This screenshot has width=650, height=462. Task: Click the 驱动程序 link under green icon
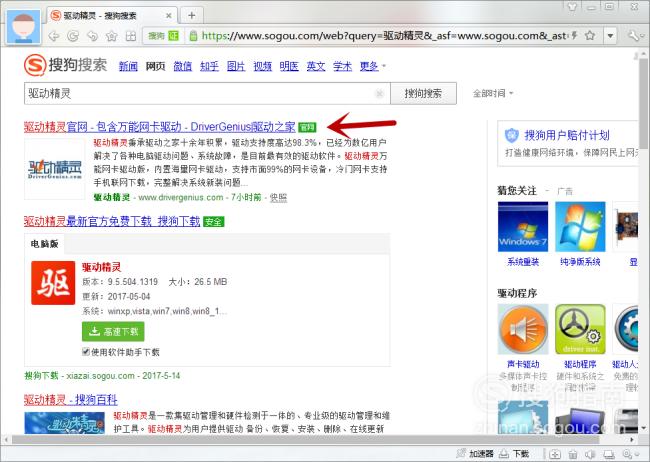click(x=580, y=364)
